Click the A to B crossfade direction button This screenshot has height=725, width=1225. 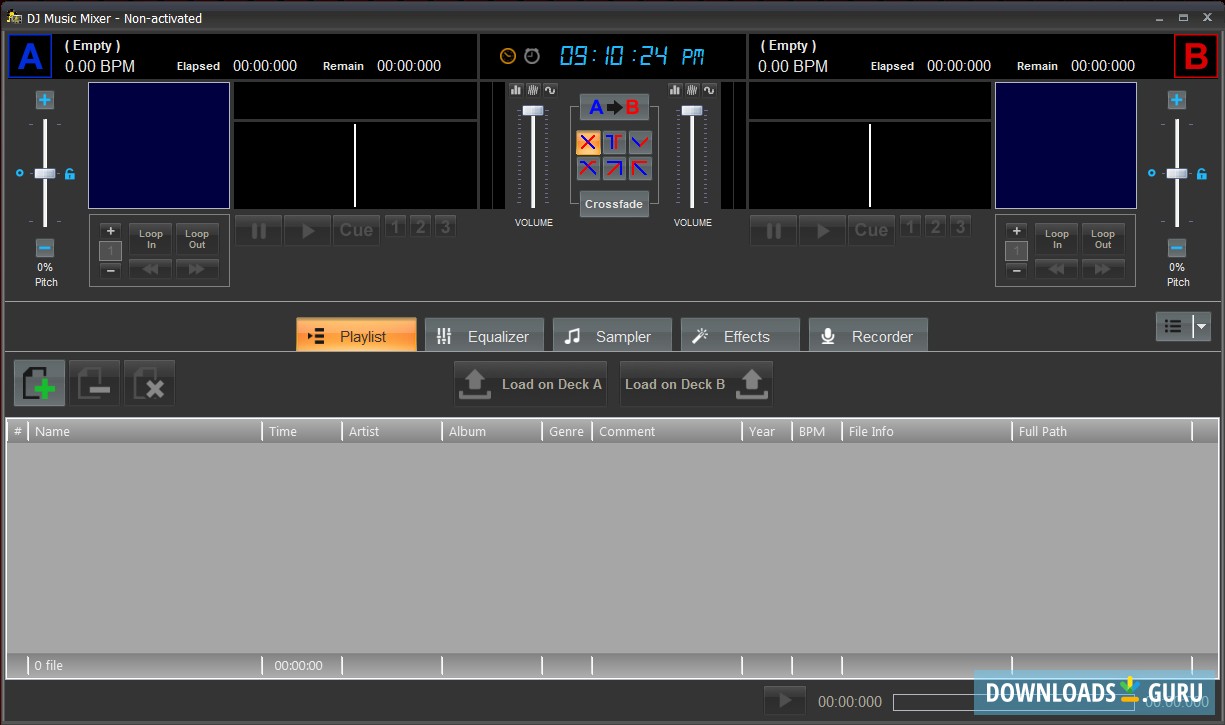point(614,107)
